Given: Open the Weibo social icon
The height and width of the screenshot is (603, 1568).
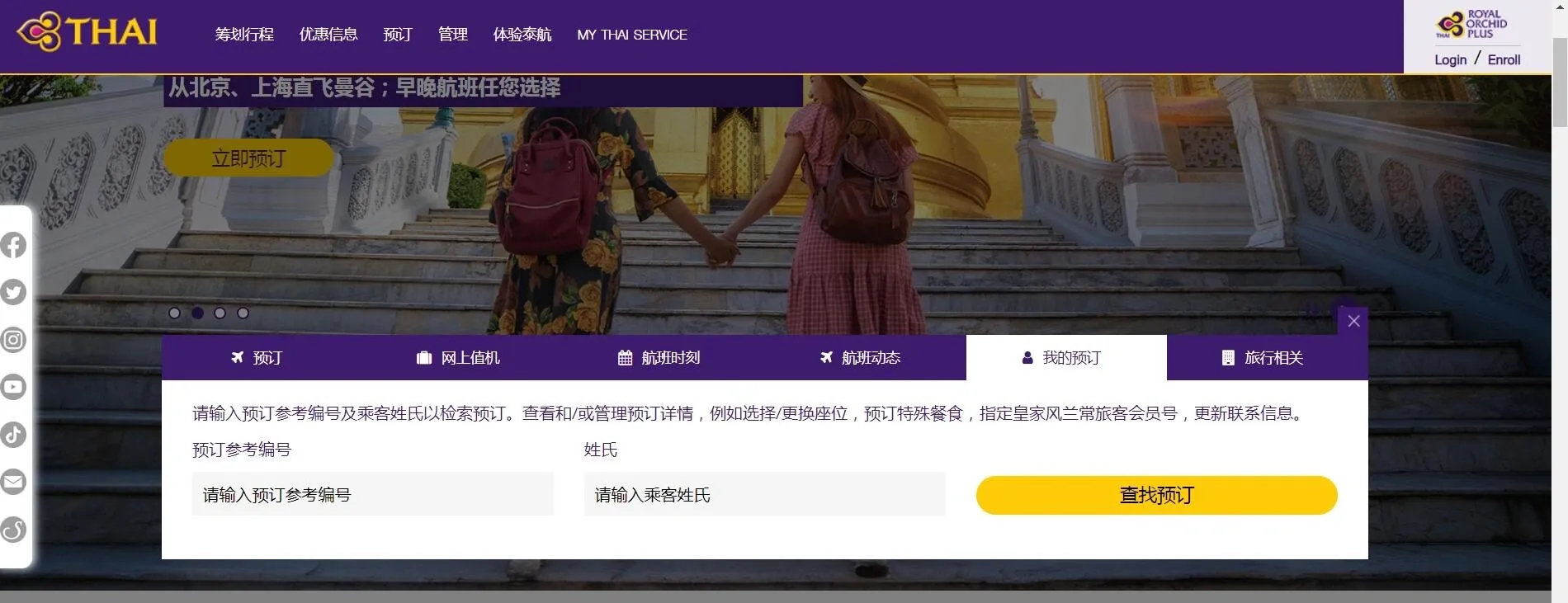Looking at the screenshot, I should 13,530.
